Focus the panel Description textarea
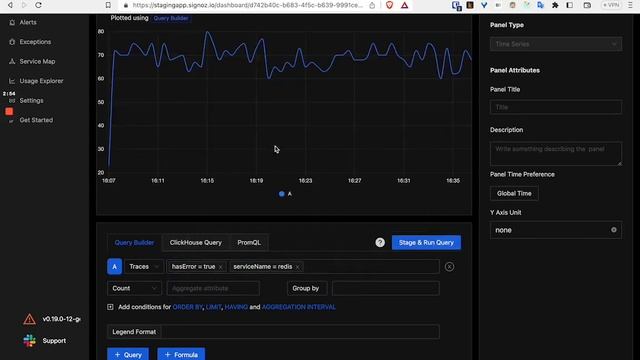The image size is (640, 360). tap(556, 153)
